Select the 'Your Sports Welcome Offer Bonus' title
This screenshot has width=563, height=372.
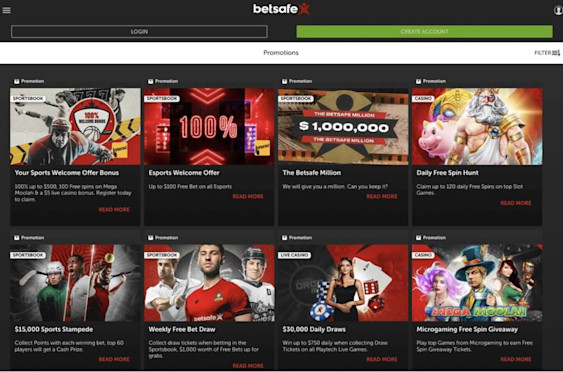[67, 173]
